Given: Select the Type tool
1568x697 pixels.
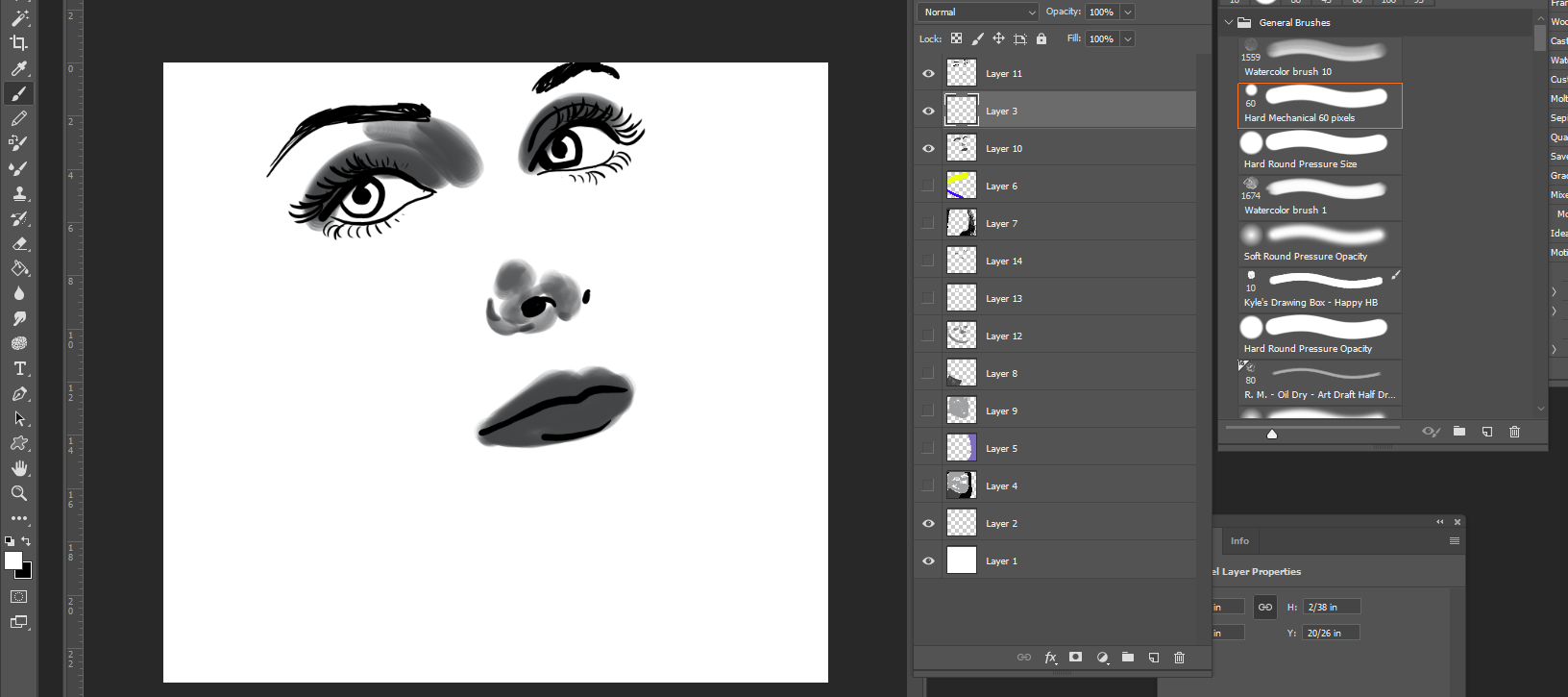Looking at the screenshot, I should click(x=18, y=369).
